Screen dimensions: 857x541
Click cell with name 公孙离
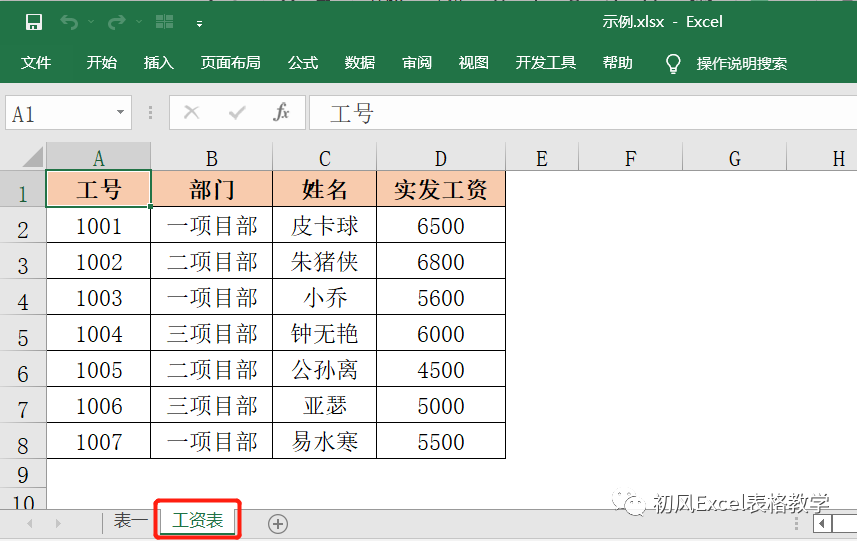click(x=325, y=369)
